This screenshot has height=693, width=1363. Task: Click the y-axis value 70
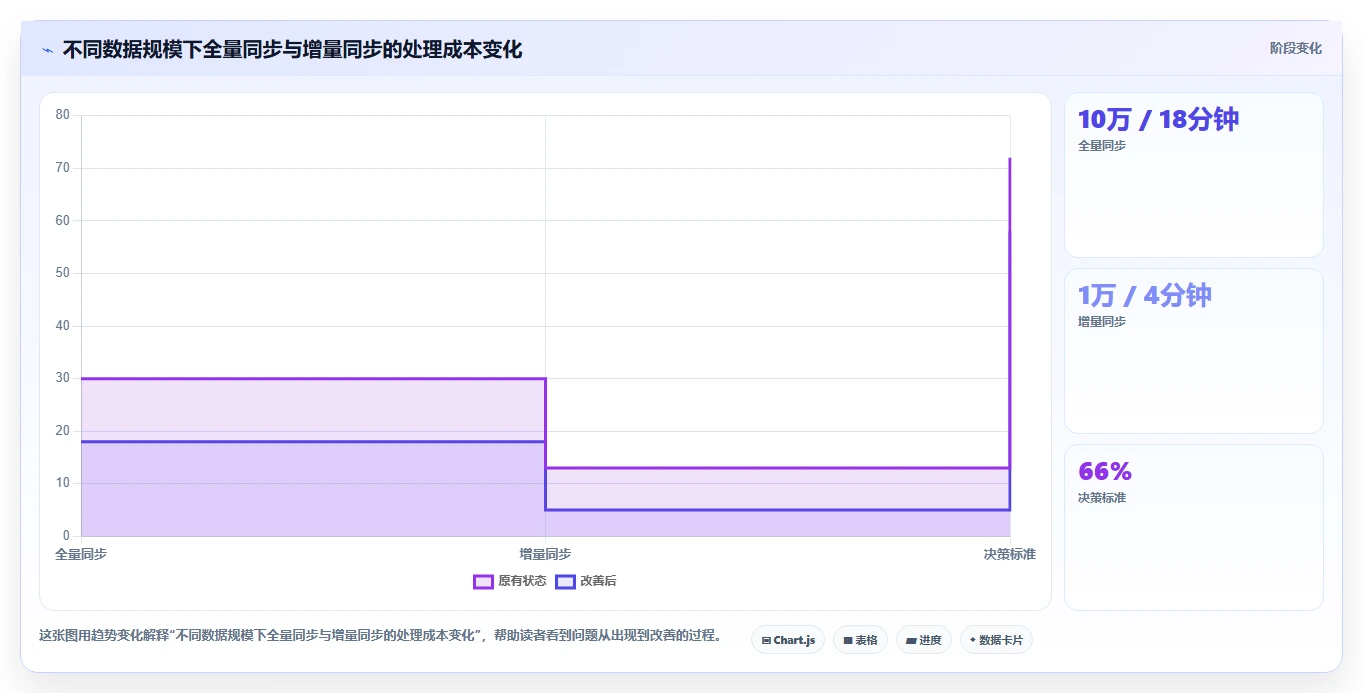pyautogui.click(x=63, y=168)
